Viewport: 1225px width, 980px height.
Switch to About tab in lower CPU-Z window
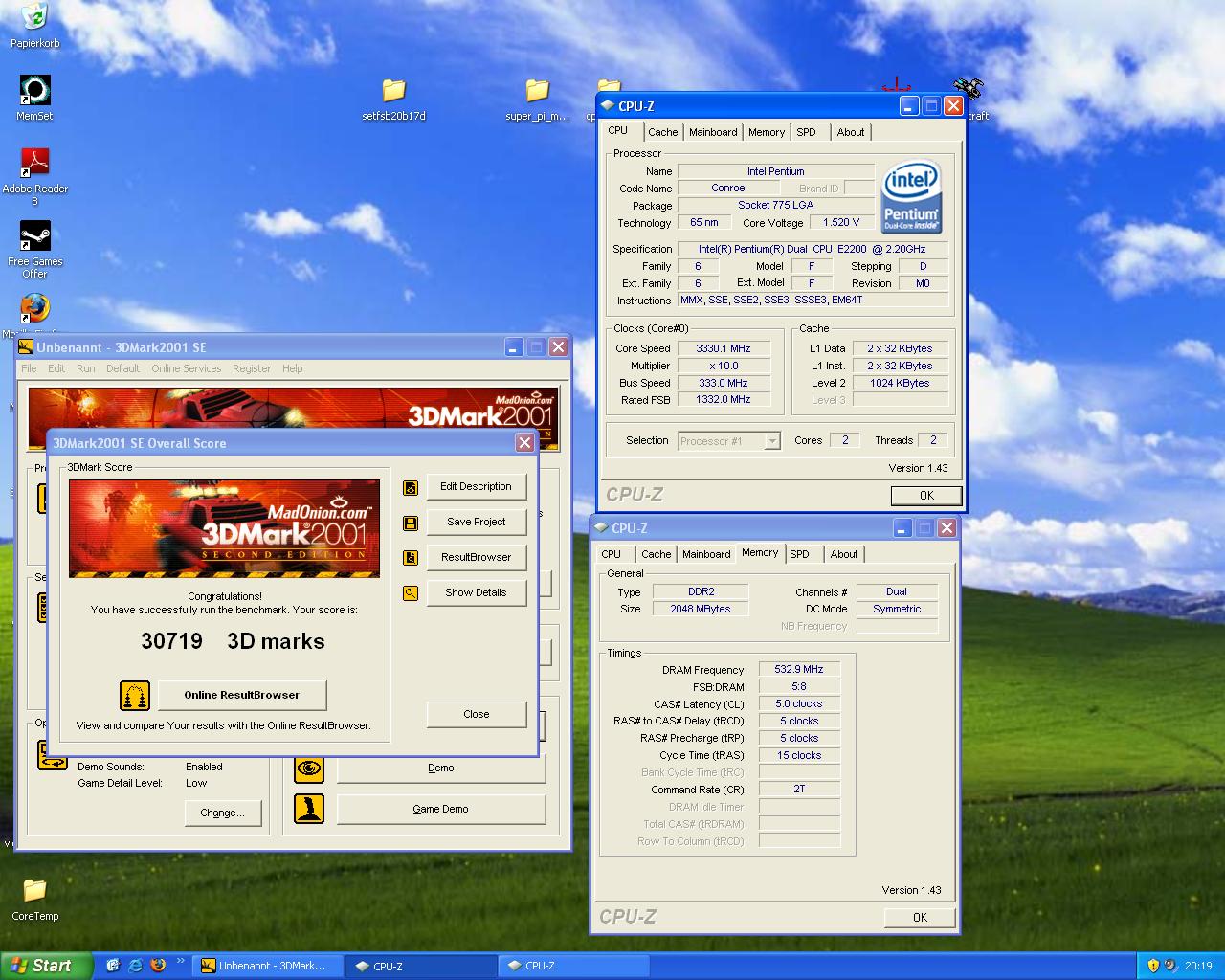843,555
